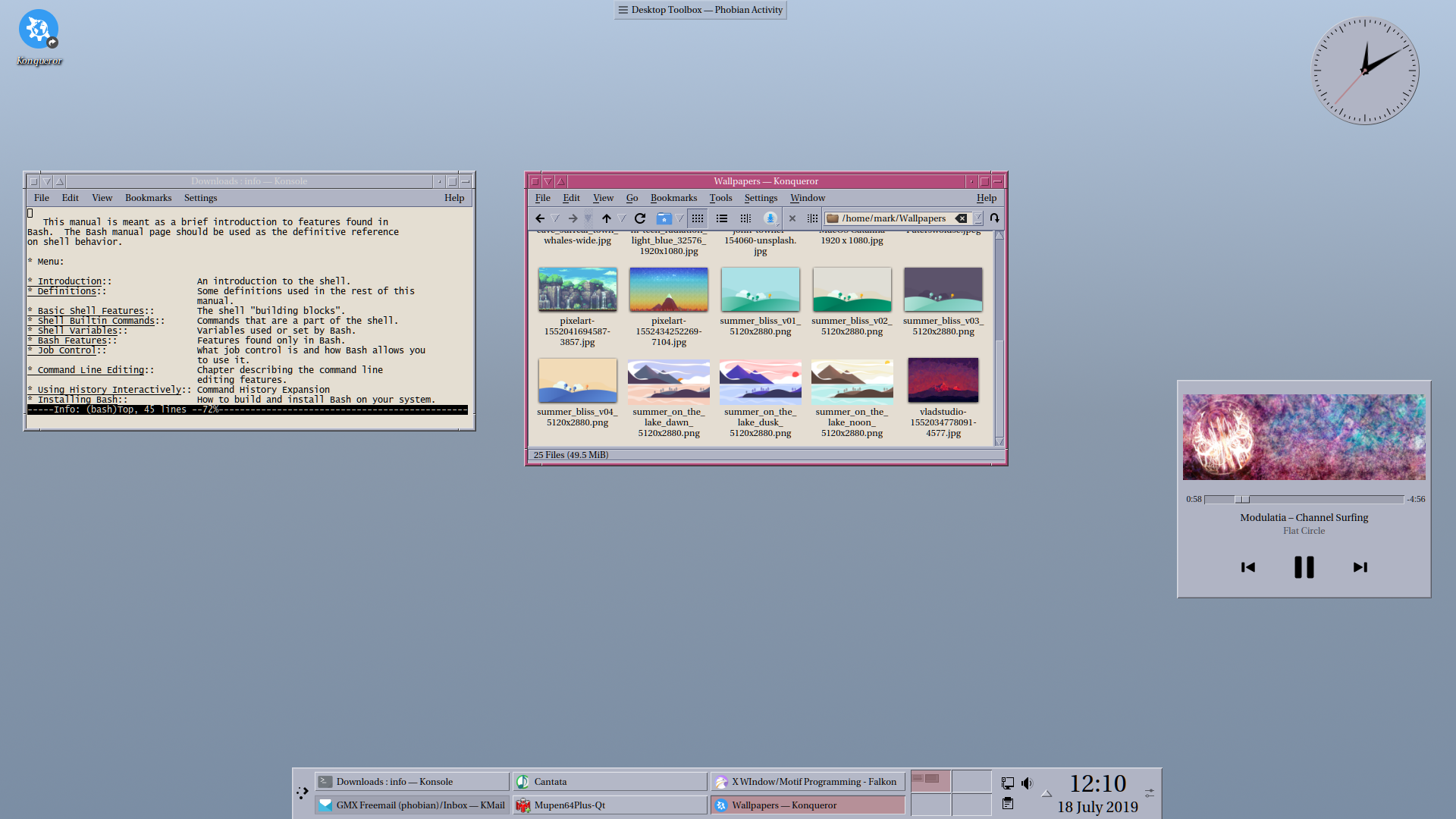Click the Konqueror vertical scrollbar
The image size is (1456, 819).
pos(999,339)
